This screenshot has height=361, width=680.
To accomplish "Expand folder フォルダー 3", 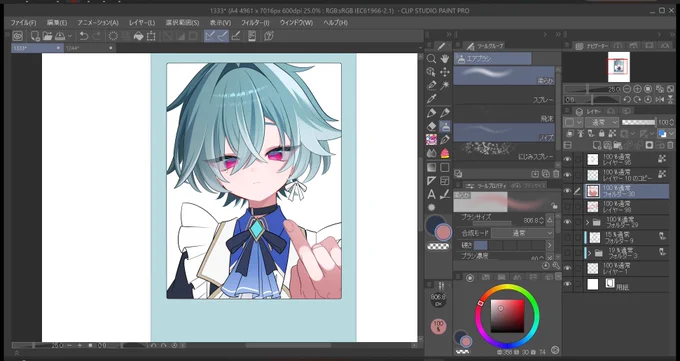I will click(x=589, y=253).
